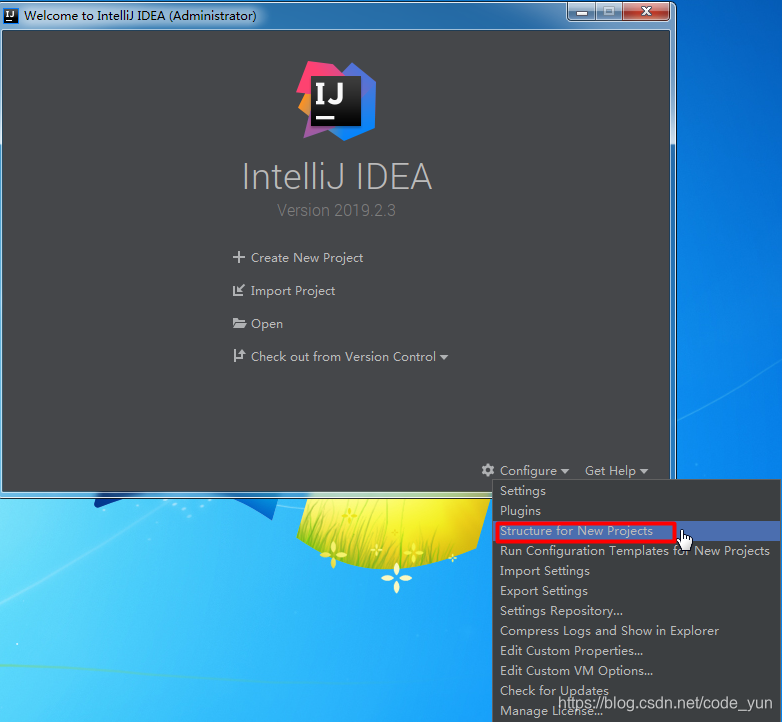Open Manage License... entry
782x722 pixels.
[x=636, y=711]
